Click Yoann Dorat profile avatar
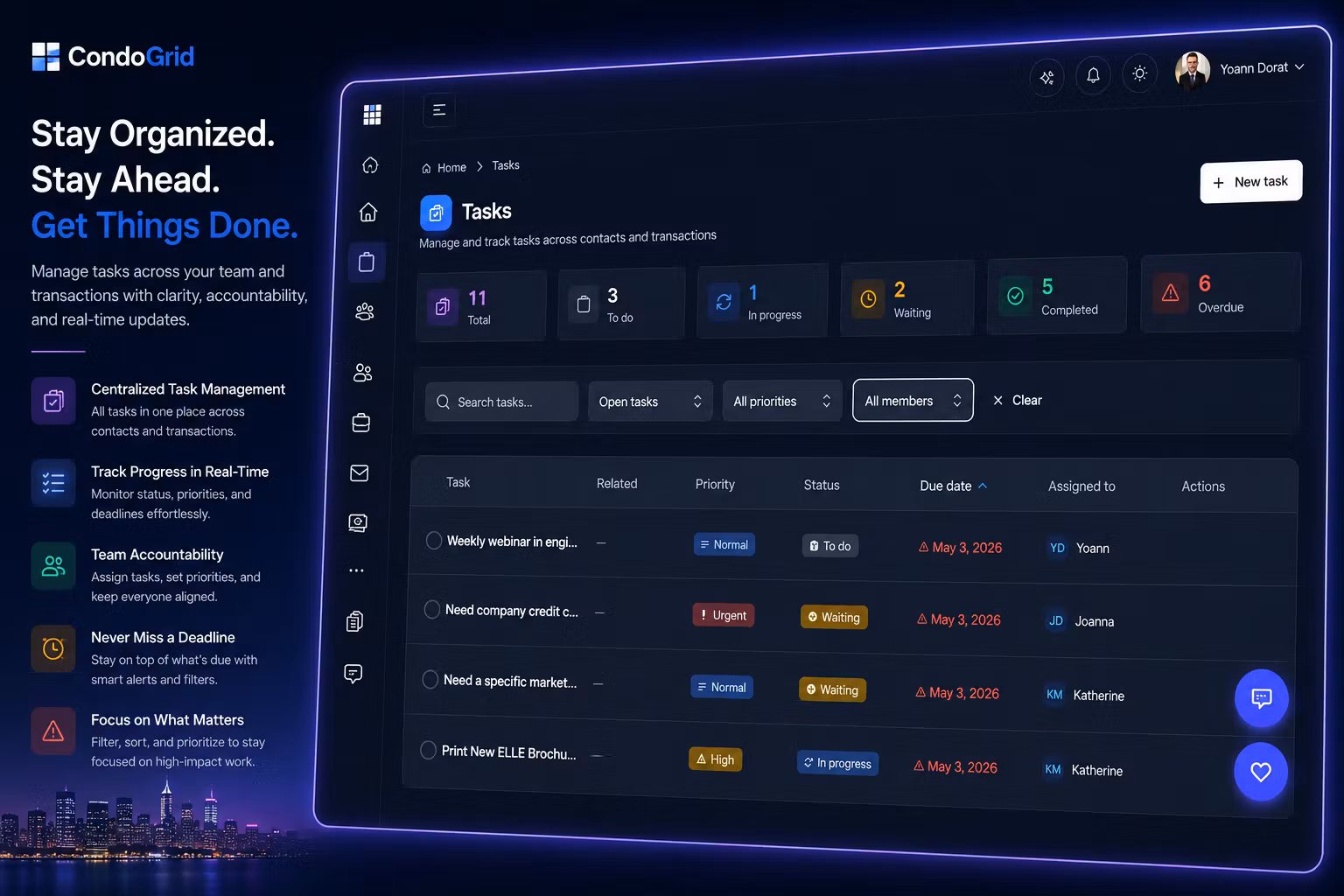The height and width of the screenshot is (896, 1344). (1192, 70)
